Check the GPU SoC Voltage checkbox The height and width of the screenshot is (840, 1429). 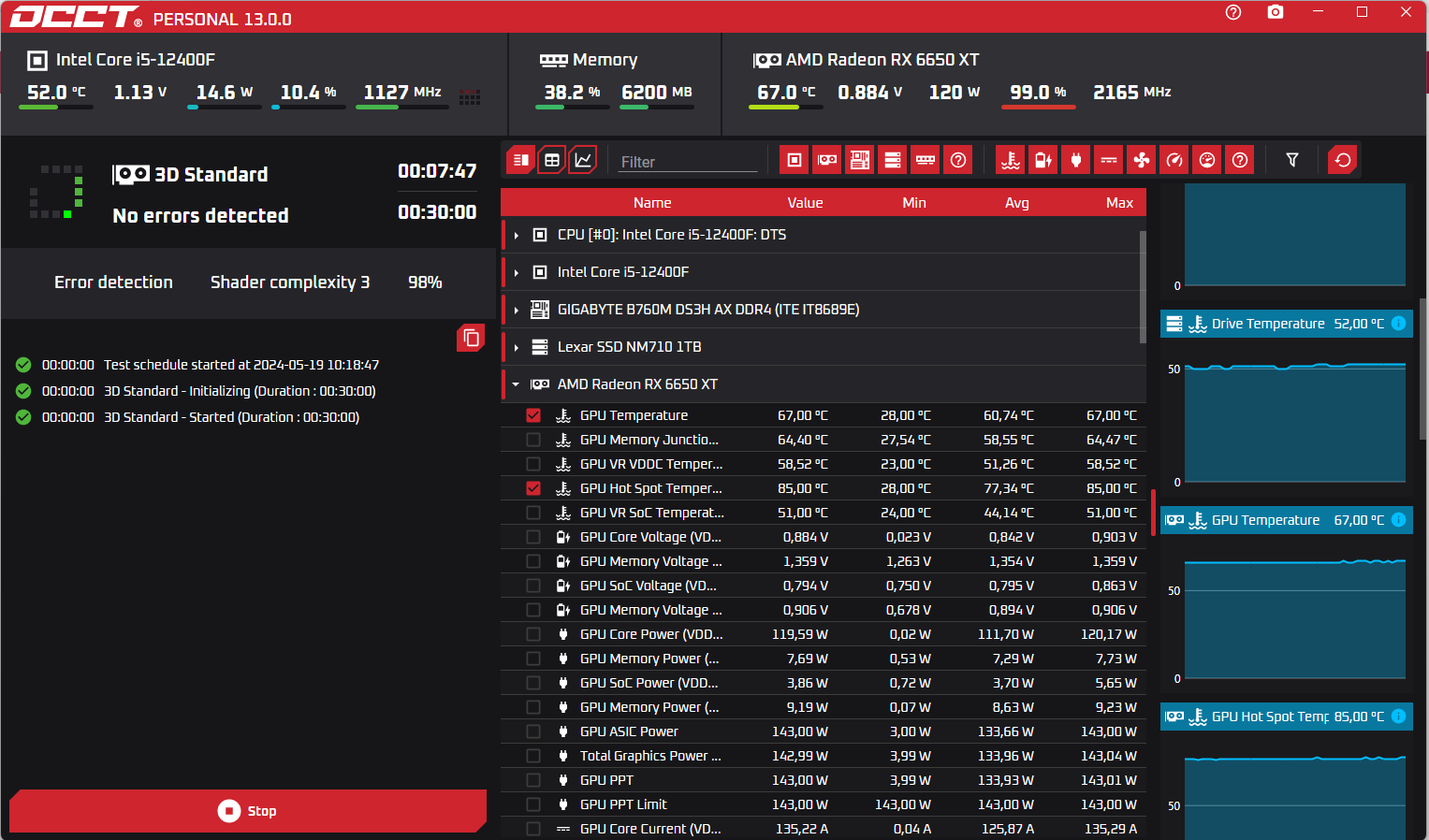533,586
